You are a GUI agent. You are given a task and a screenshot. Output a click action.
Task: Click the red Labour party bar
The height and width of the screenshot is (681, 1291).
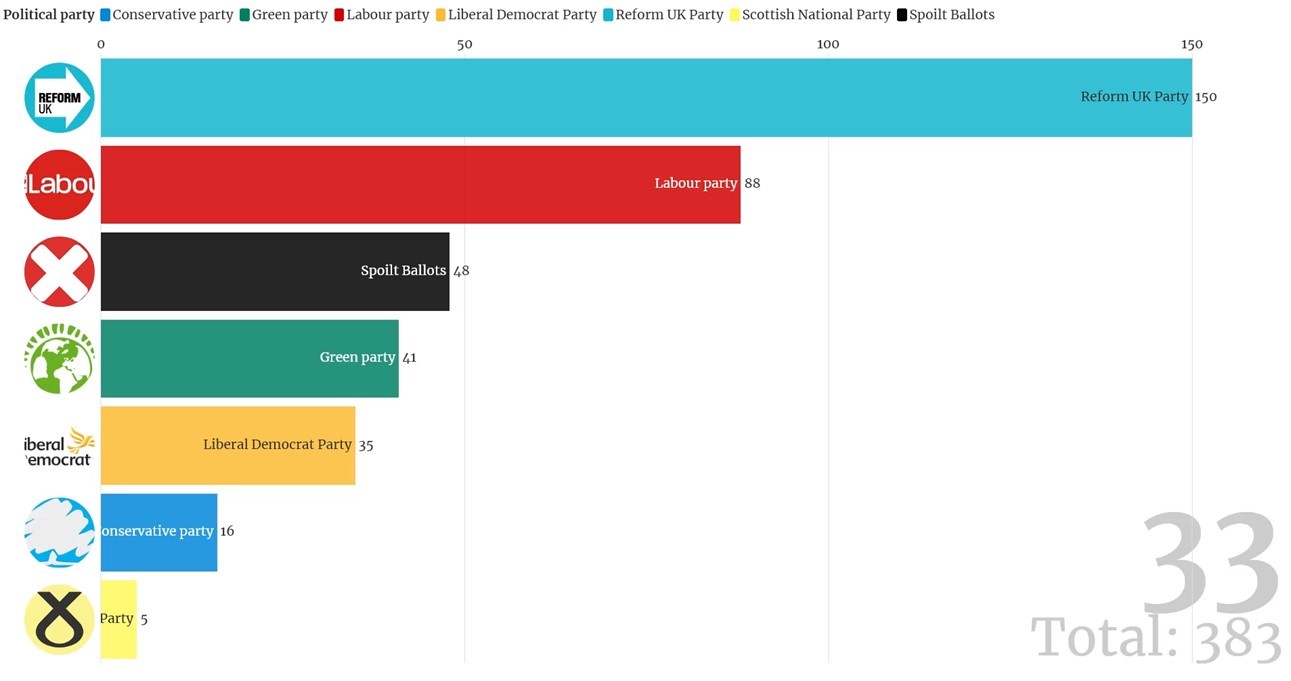[x=421, y=184]
